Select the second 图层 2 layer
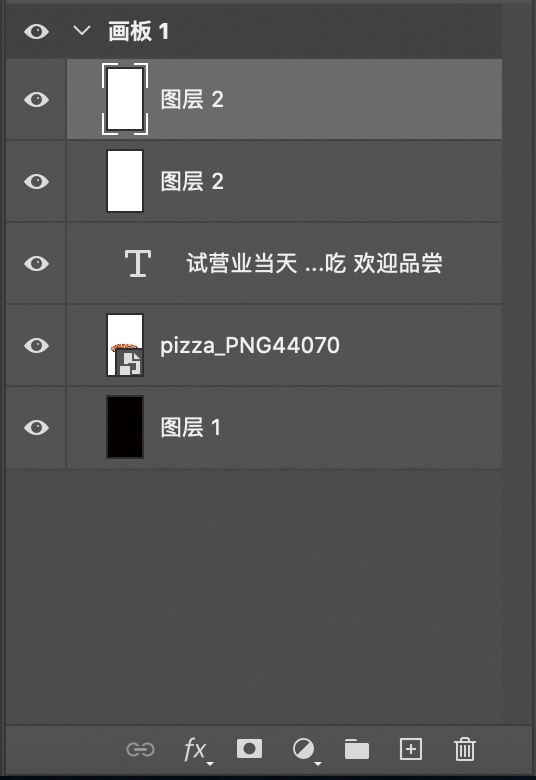This screenshot has width=536, height=780. pyautogui.click(x=284, y=182)
